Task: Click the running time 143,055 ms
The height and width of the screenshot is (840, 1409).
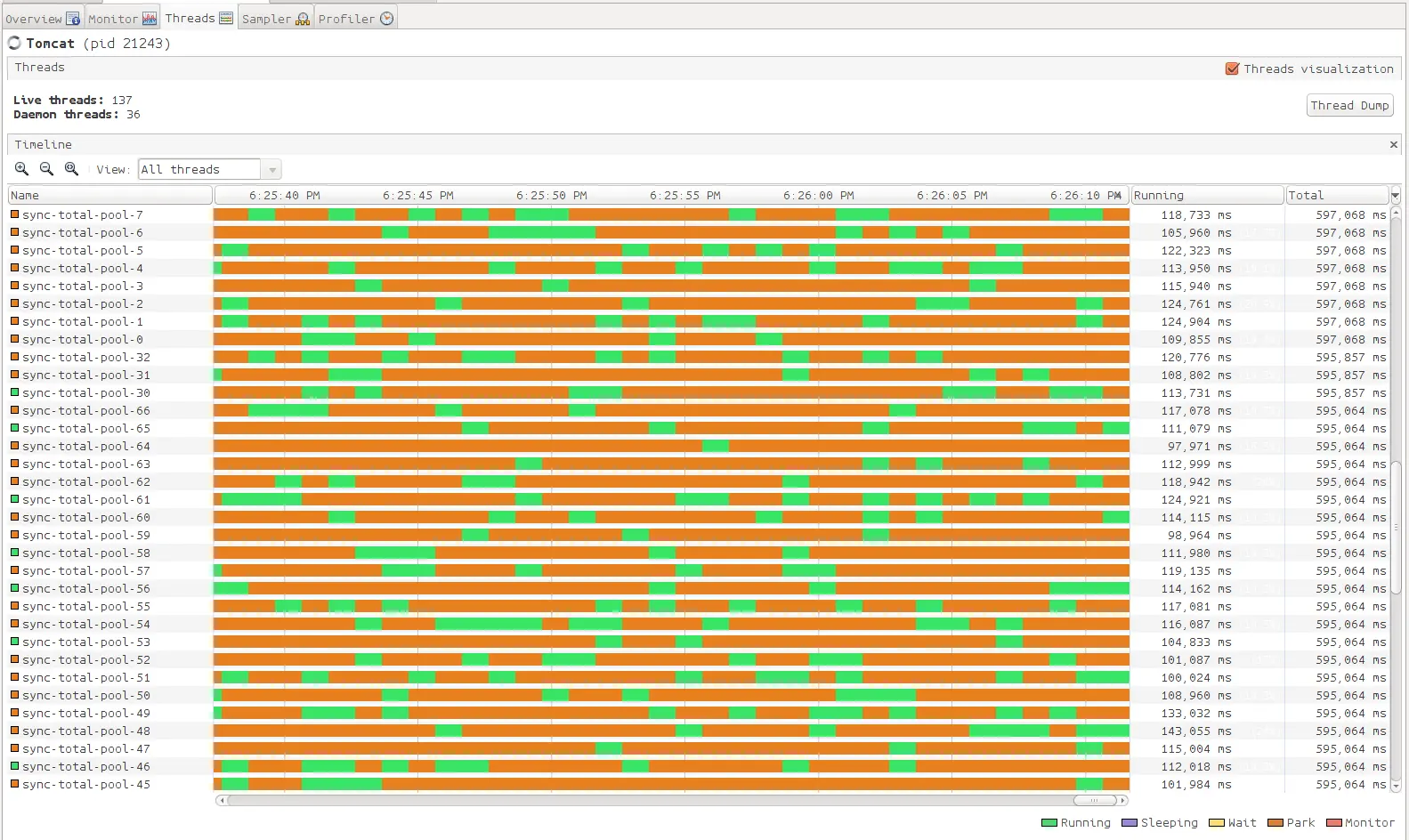Action: coord(1196,731)
